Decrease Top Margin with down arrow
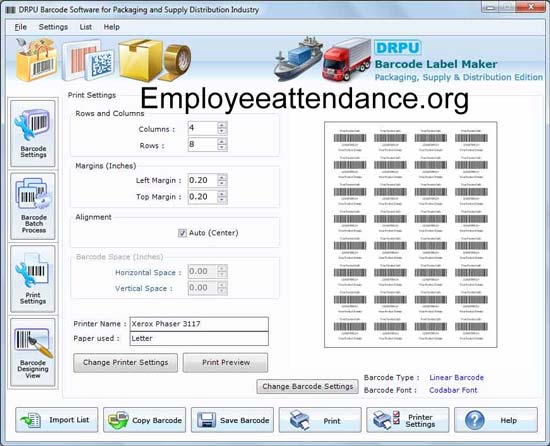The height and width of the screenshot is (446, 550). coord(222,200)
